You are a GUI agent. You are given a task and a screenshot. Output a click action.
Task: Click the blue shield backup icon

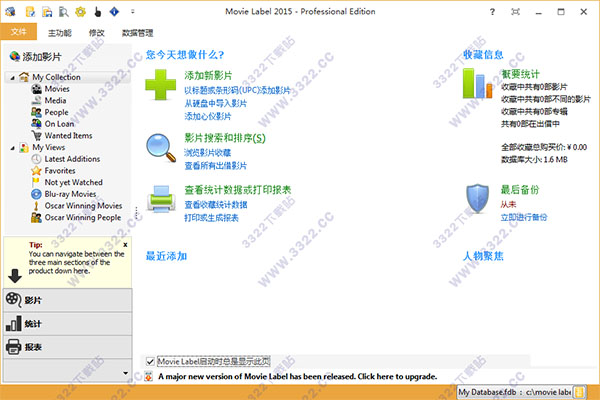pos(477,199)
